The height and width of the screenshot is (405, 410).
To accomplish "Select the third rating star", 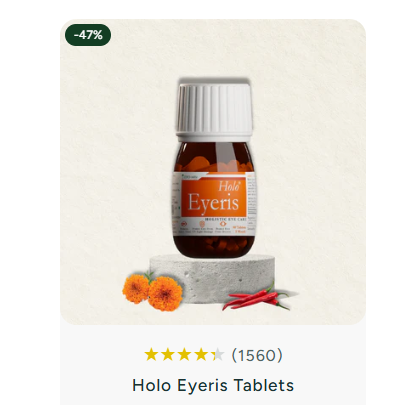I will coord(184,355).
